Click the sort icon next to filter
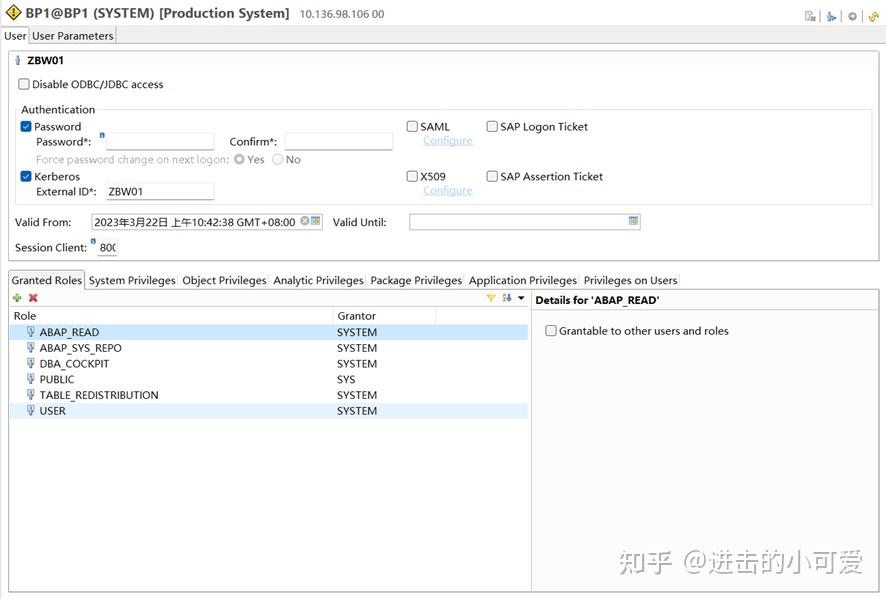 pos(507,298)
